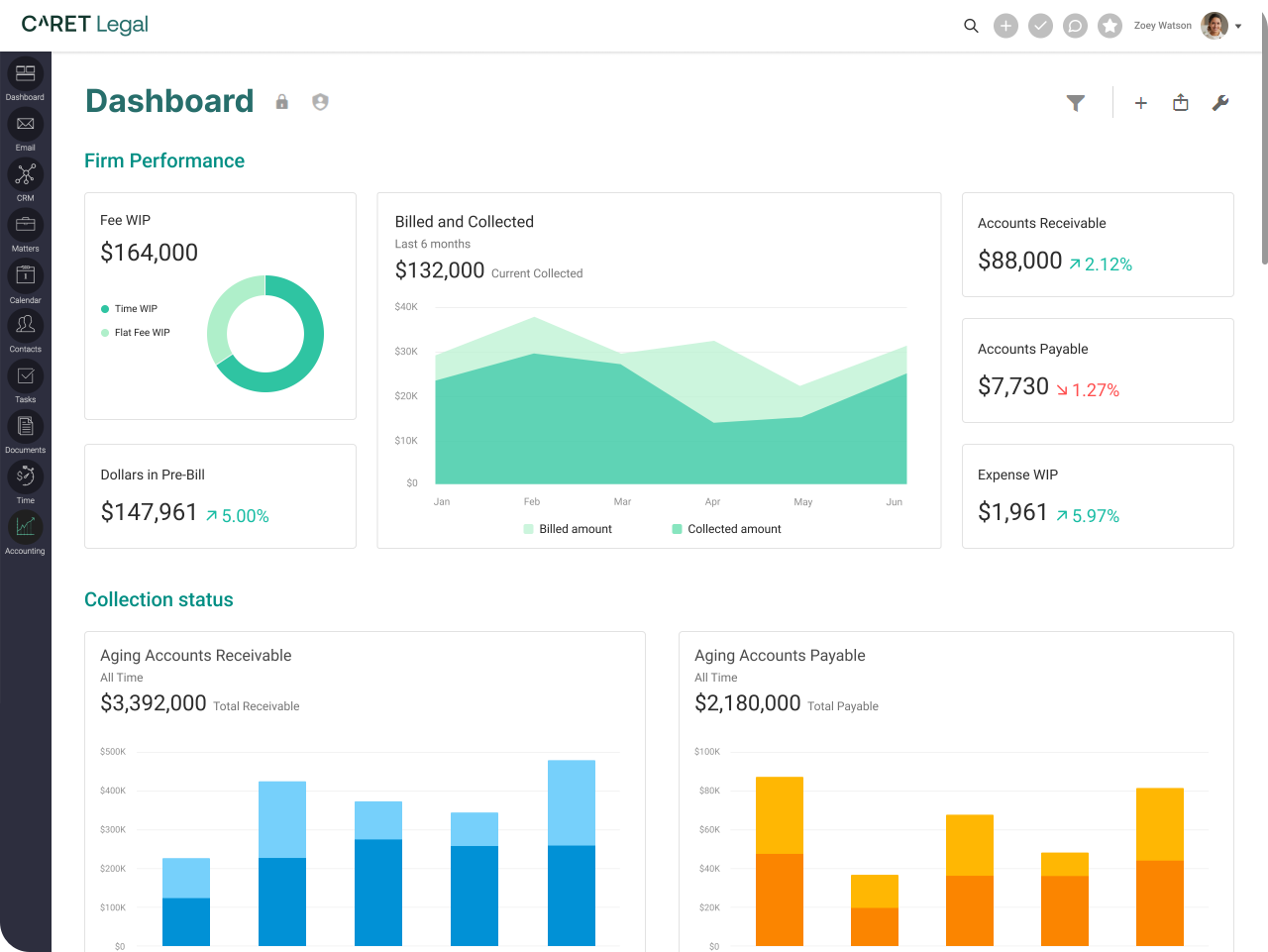Open the Accounting sidebar icon
The image size is (1268, 952).
[x=25, y=527]
